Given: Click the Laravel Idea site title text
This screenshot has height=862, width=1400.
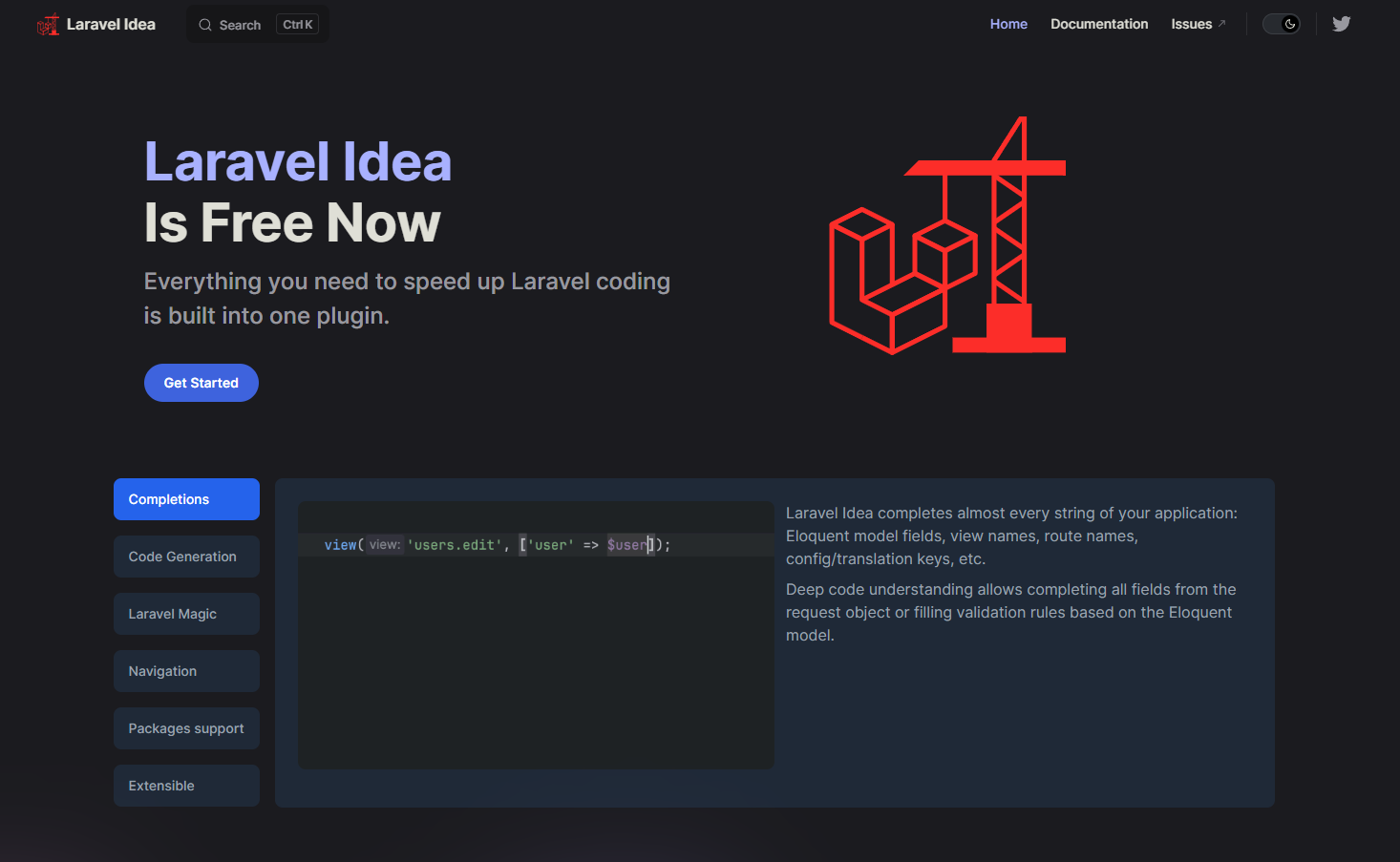Looking at the screenshot, I should (111, 25).
